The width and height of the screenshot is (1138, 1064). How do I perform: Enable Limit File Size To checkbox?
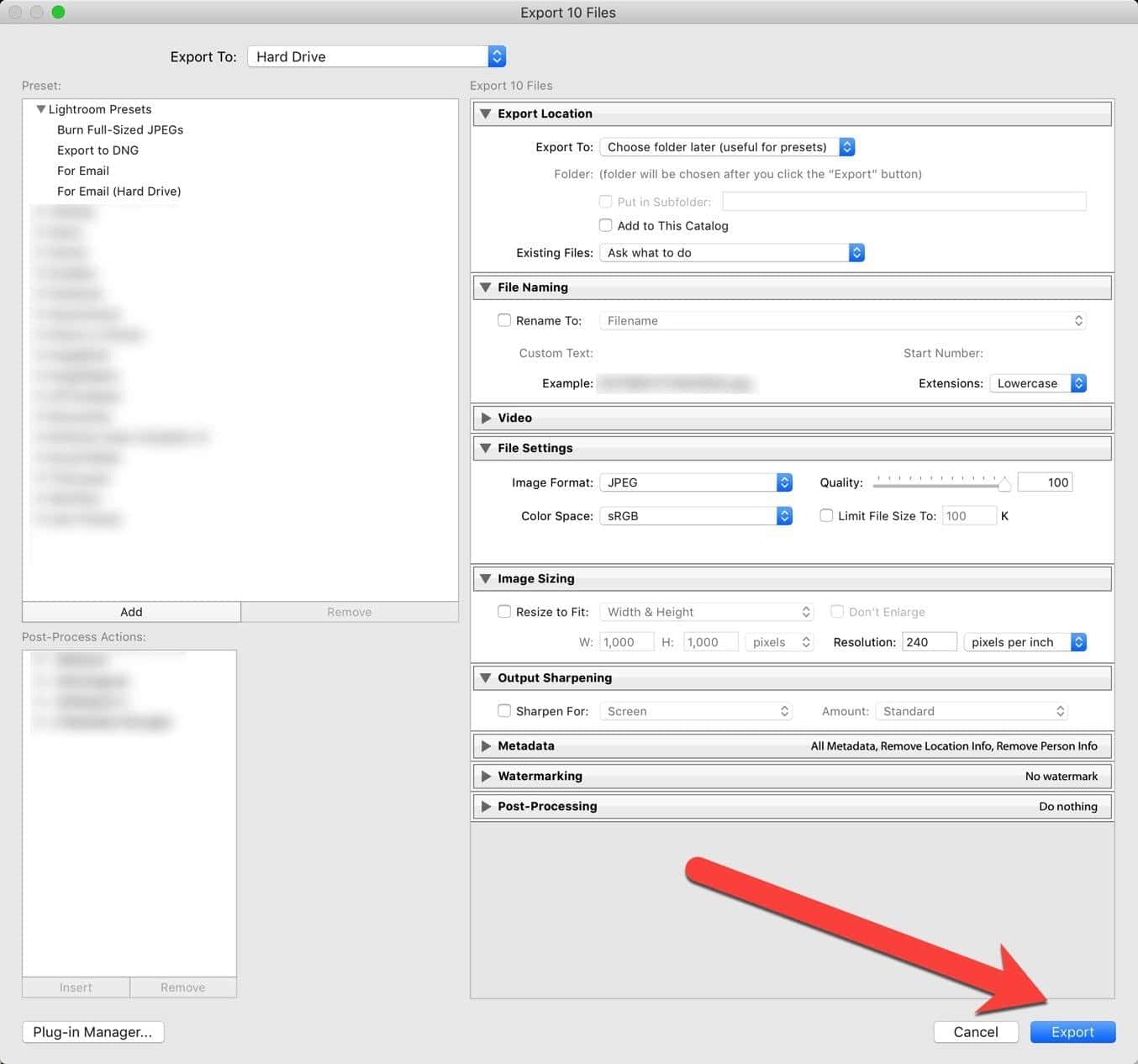[x=826, y=516]
